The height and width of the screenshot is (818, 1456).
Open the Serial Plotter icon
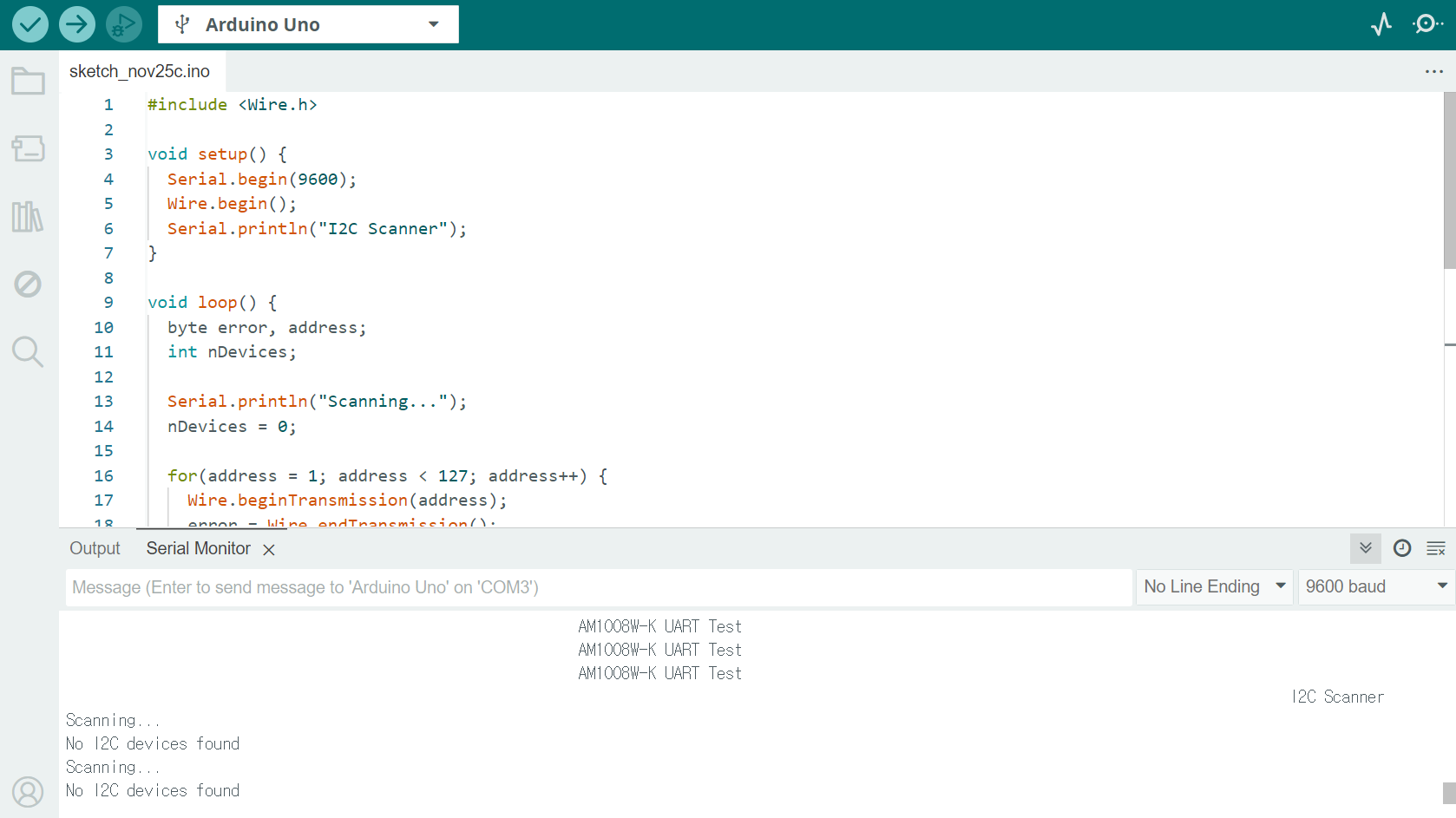coord(1381,24)
